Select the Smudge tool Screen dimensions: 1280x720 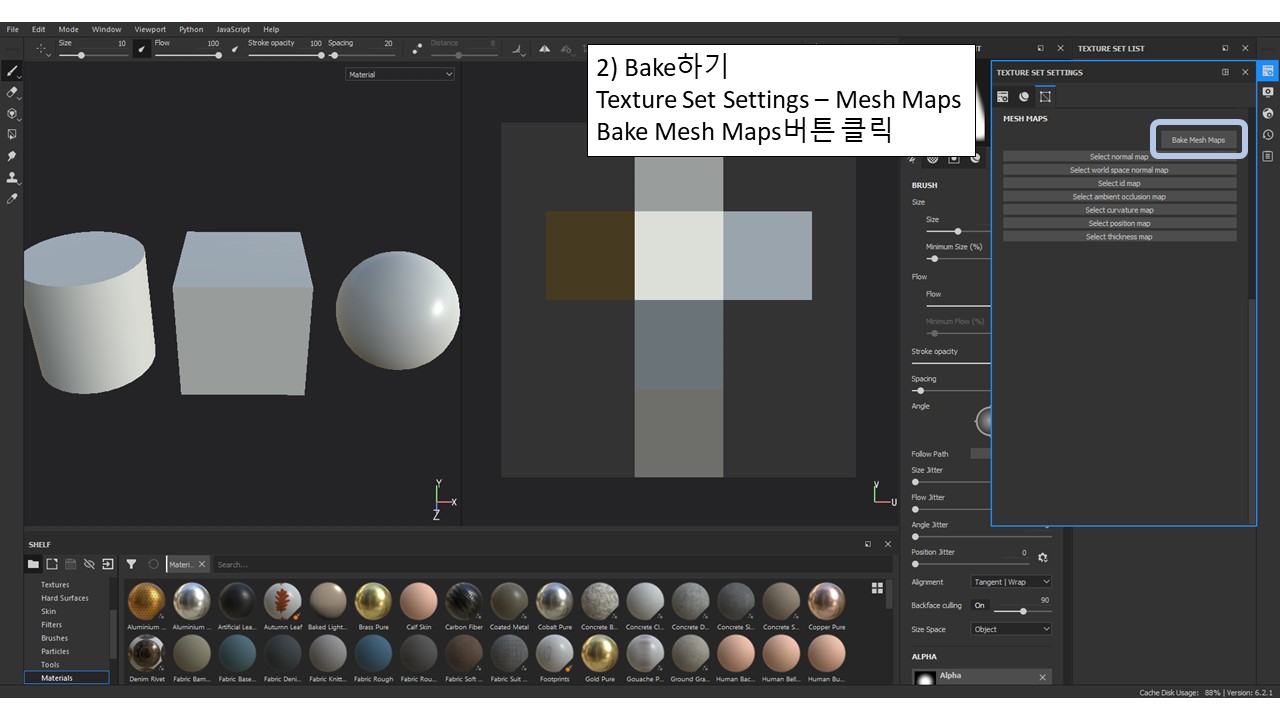(12, 156)
